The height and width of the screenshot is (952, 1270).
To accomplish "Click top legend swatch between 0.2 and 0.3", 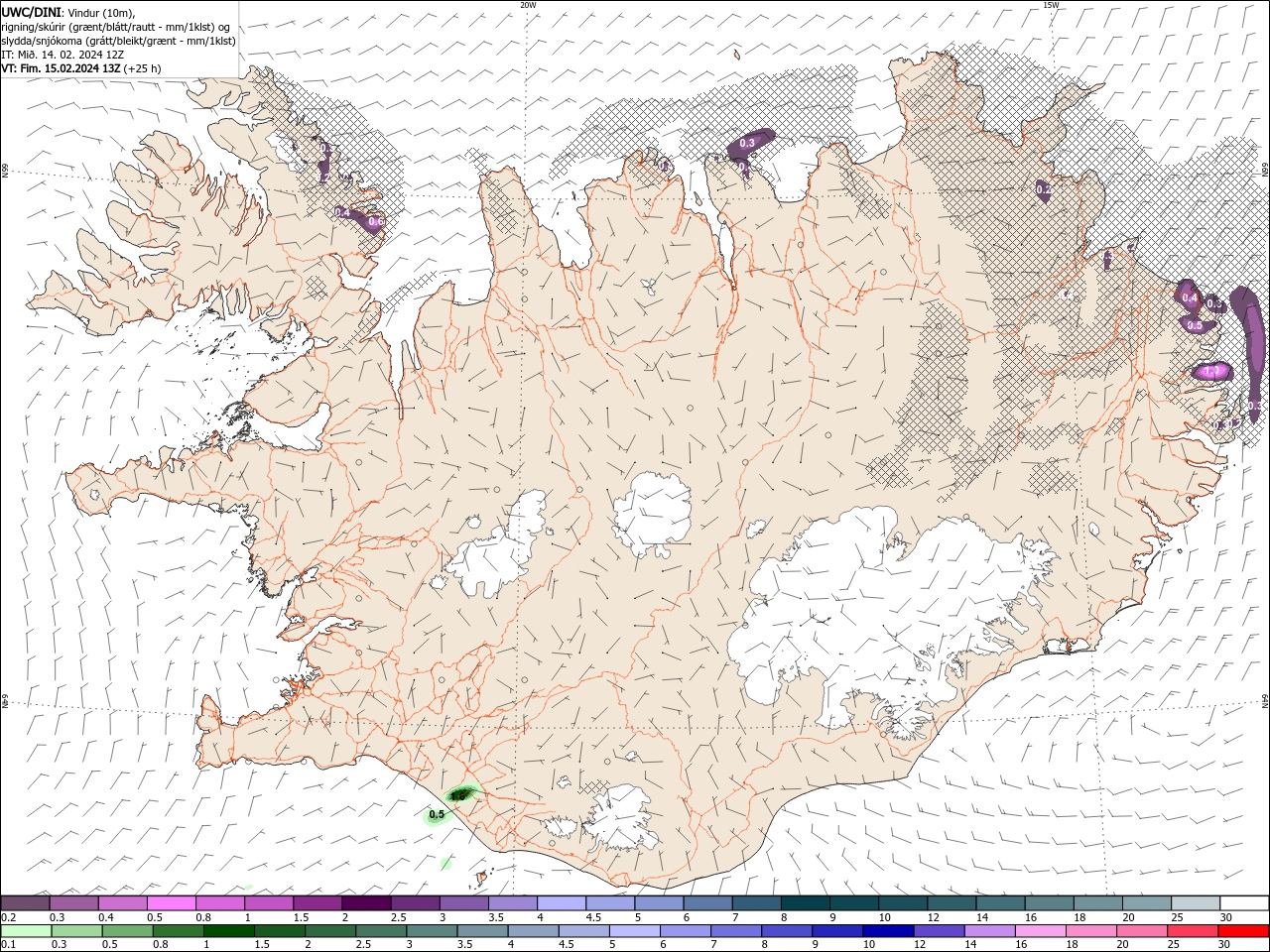I will coord(25,903).
